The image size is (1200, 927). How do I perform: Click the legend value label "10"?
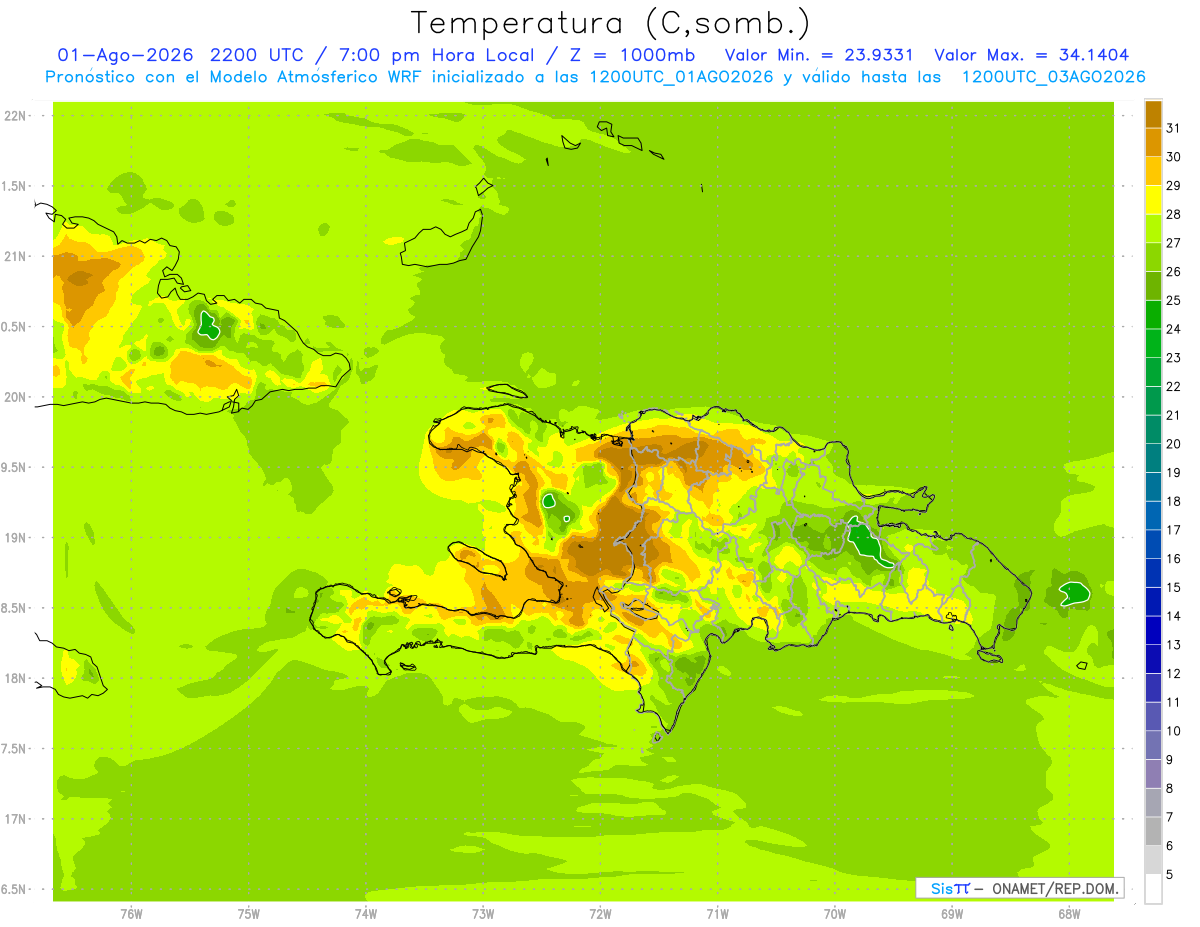[1173, 731]
